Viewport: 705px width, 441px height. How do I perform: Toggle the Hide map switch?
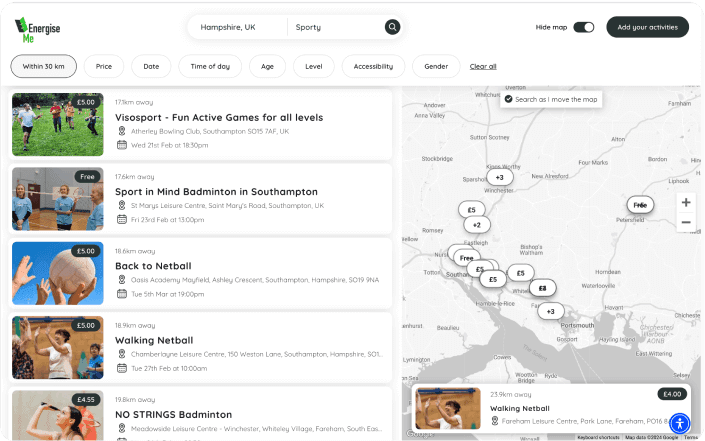tap(584, 27)
